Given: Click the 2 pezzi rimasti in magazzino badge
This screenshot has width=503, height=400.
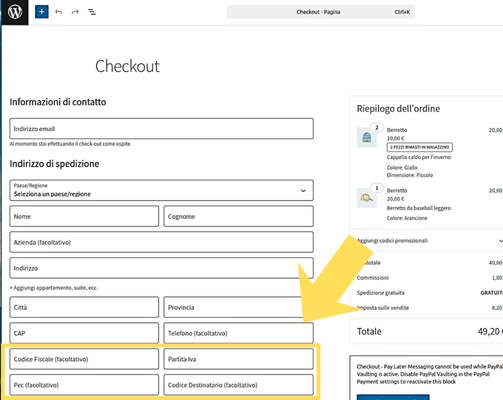Looking at the screenshot, I should tap(420, 147).
